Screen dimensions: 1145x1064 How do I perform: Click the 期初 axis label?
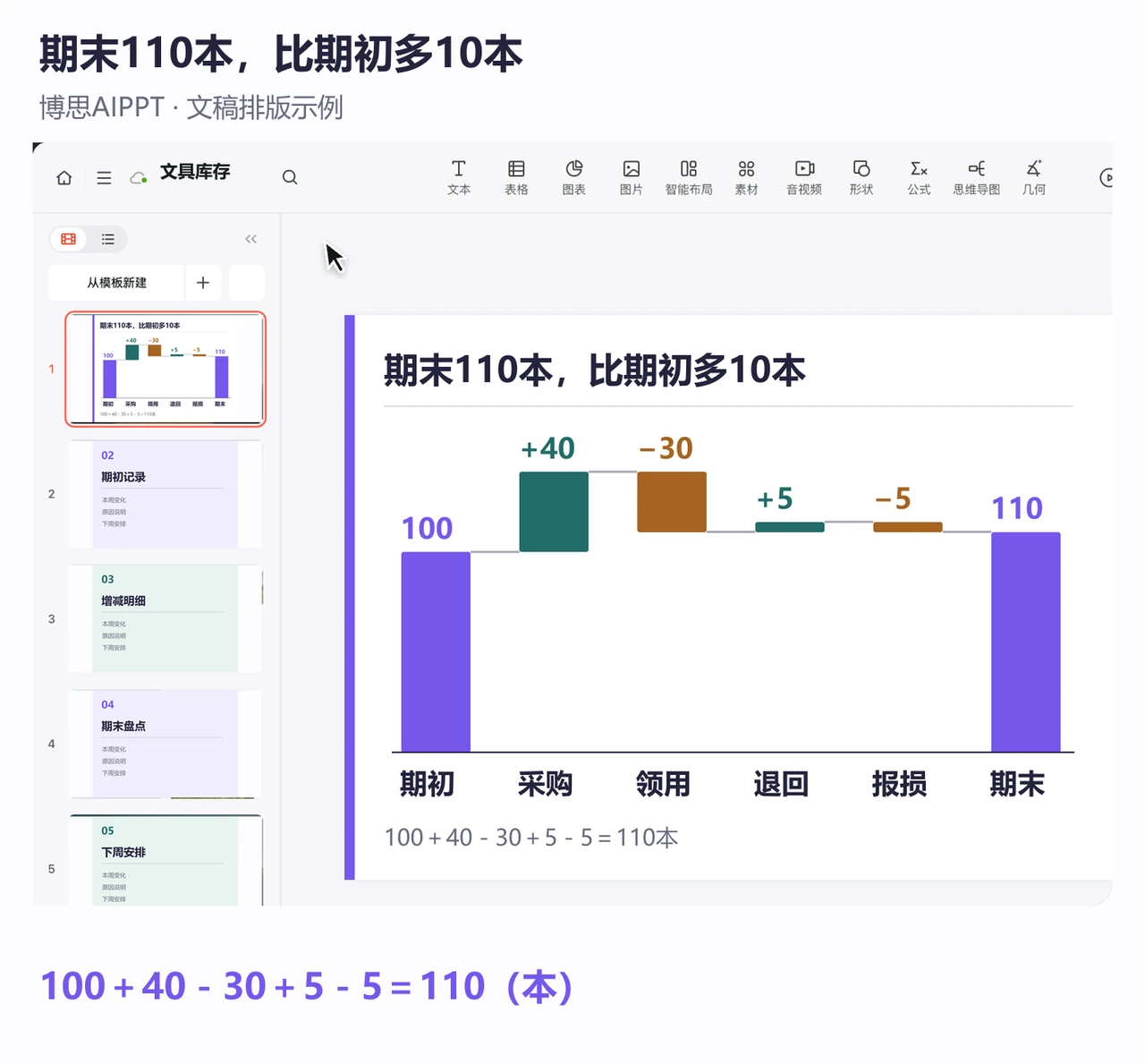(427, 784)
